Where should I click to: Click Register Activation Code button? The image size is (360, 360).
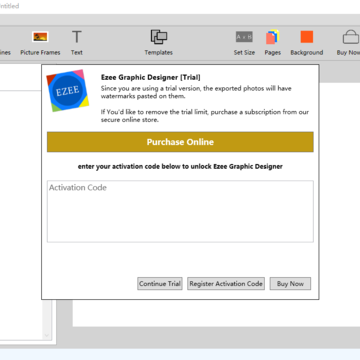226,284
